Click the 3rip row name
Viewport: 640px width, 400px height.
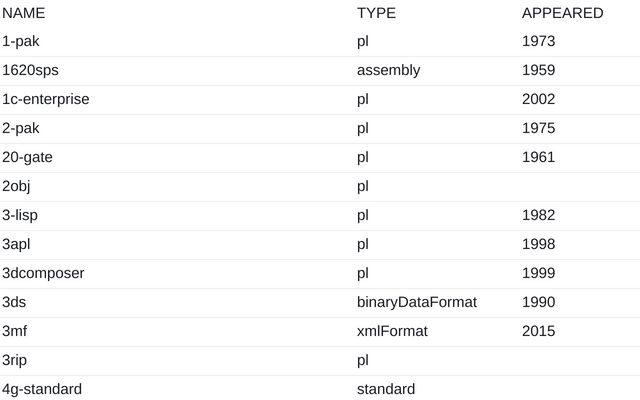17,361
